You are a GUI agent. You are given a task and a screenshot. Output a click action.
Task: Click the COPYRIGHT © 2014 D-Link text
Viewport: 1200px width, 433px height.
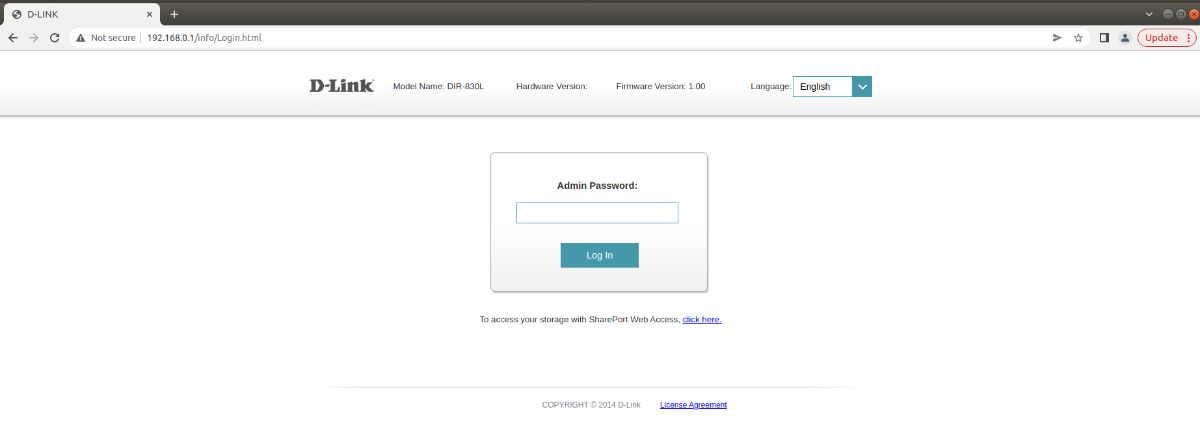(591, 405)
